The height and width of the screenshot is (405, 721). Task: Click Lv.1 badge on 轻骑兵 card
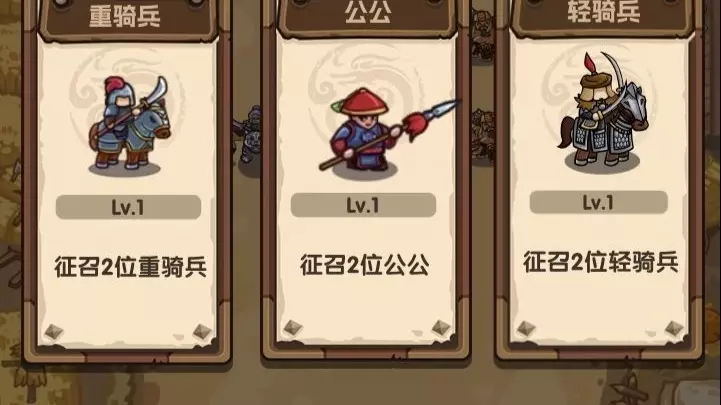click(598, 202)
